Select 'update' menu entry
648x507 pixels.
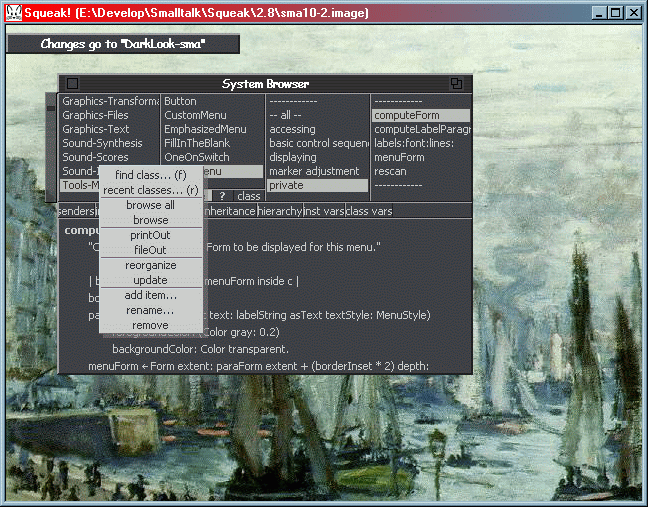point(151,280)
